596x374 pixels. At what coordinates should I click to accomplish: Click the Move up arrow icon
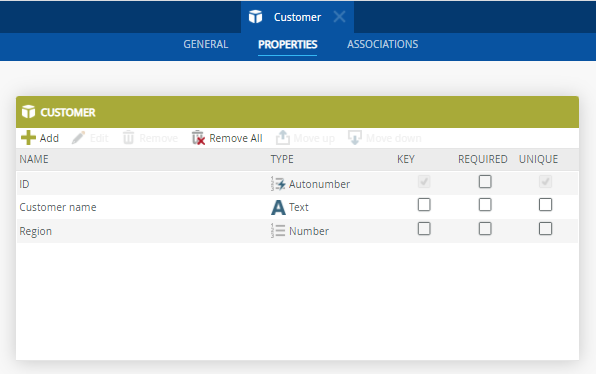click(x=282, y=138)
